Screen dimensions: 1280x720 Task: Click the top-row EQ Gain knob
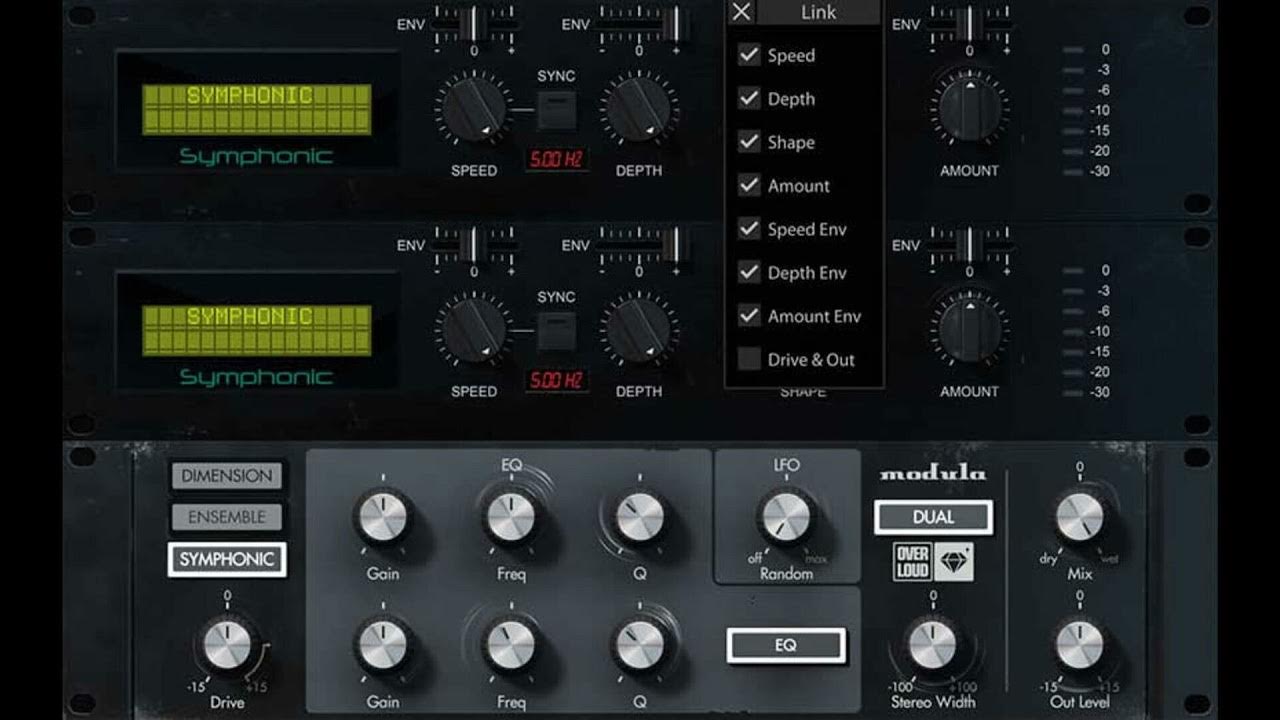point(383,517)
